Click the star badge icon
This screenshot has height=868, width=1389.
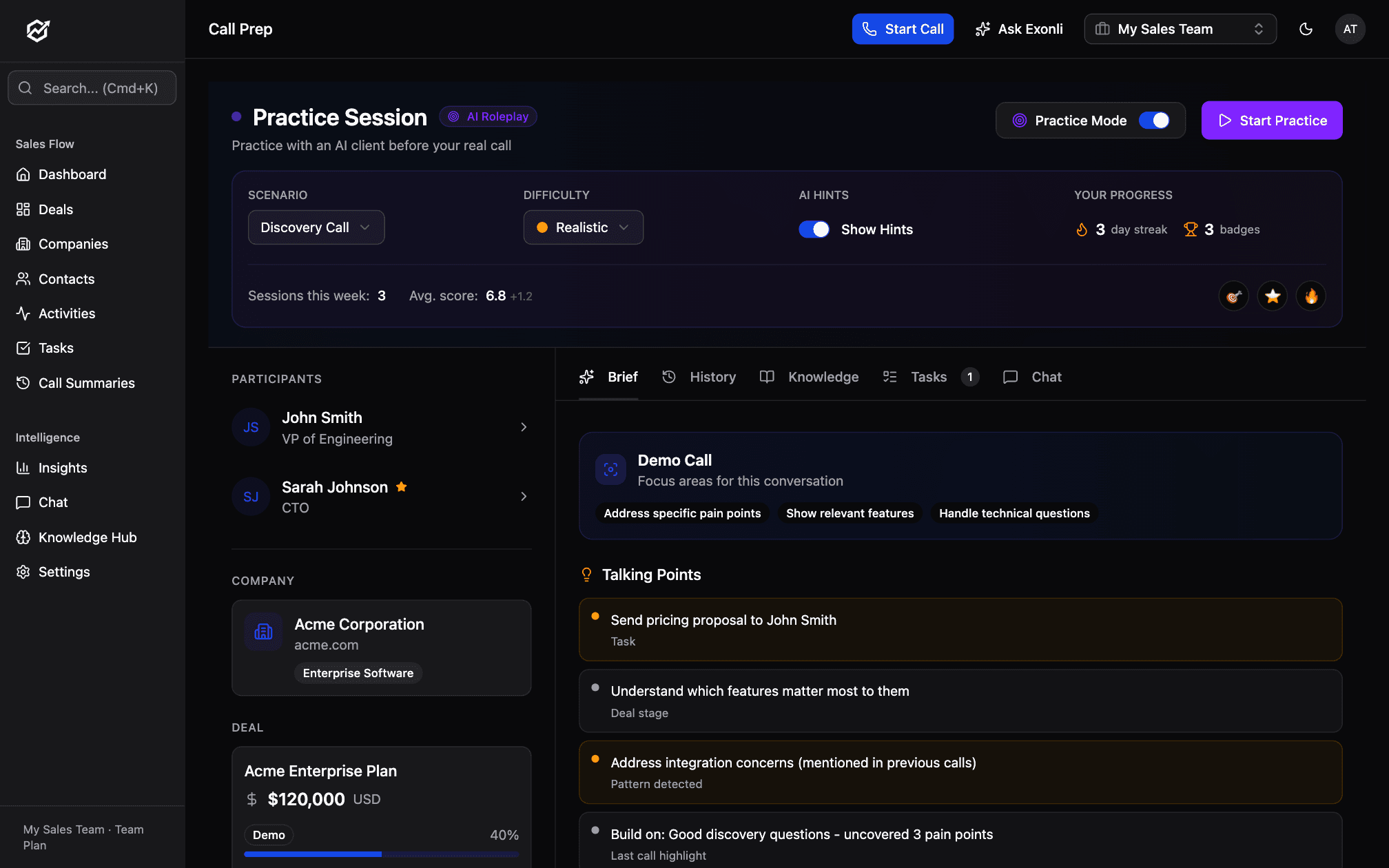pos(1272,296)
